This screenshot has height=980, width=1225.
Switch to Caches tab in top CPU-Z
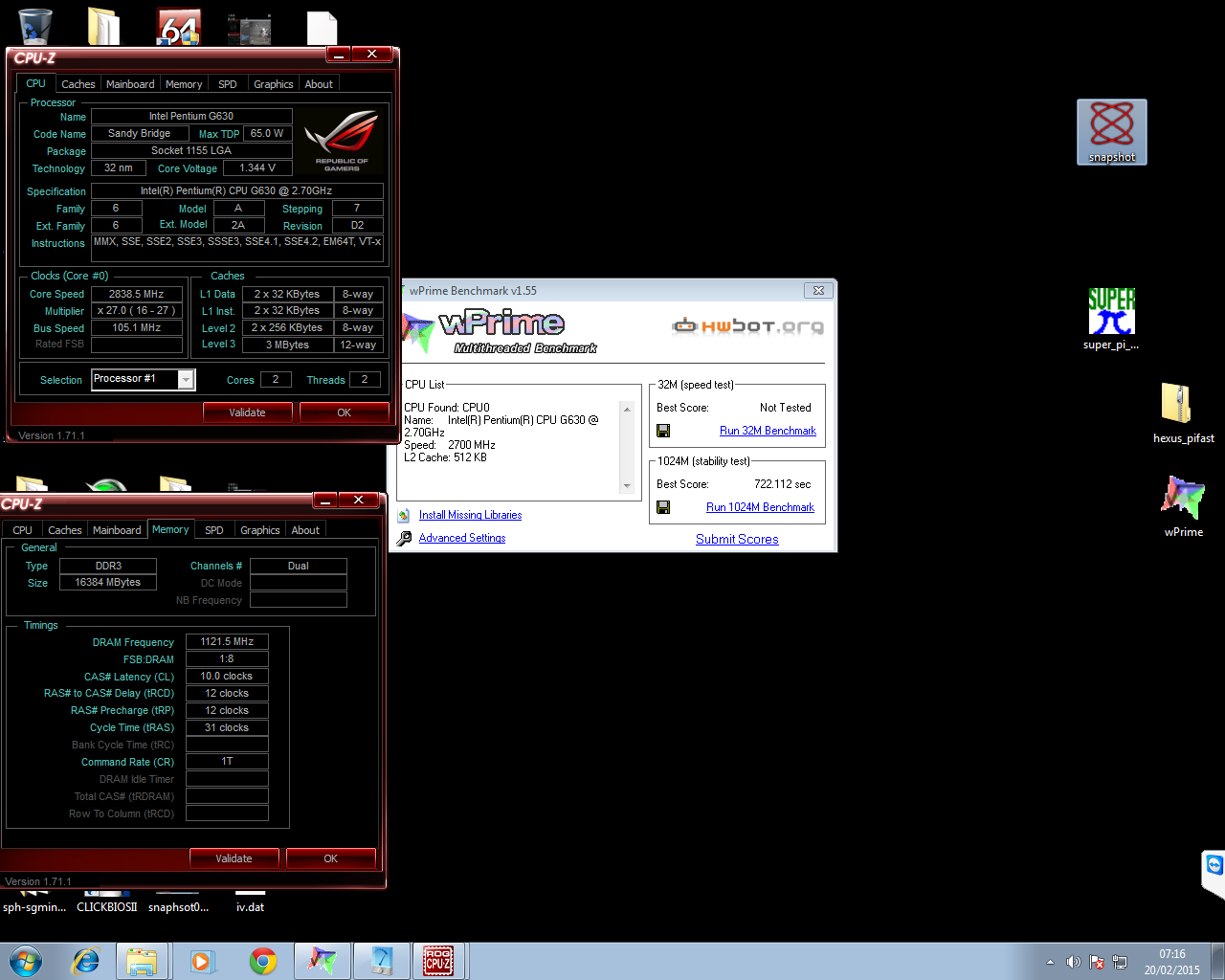tap(78, 84)
